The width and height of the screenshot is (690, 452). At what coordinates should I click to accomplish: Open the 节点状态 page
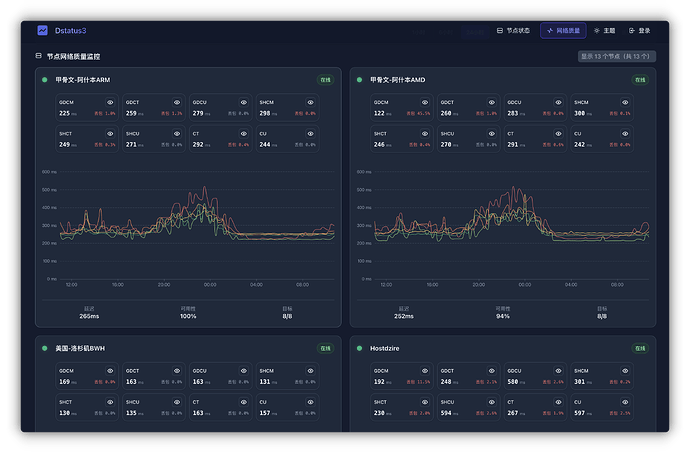pos(514,30)
